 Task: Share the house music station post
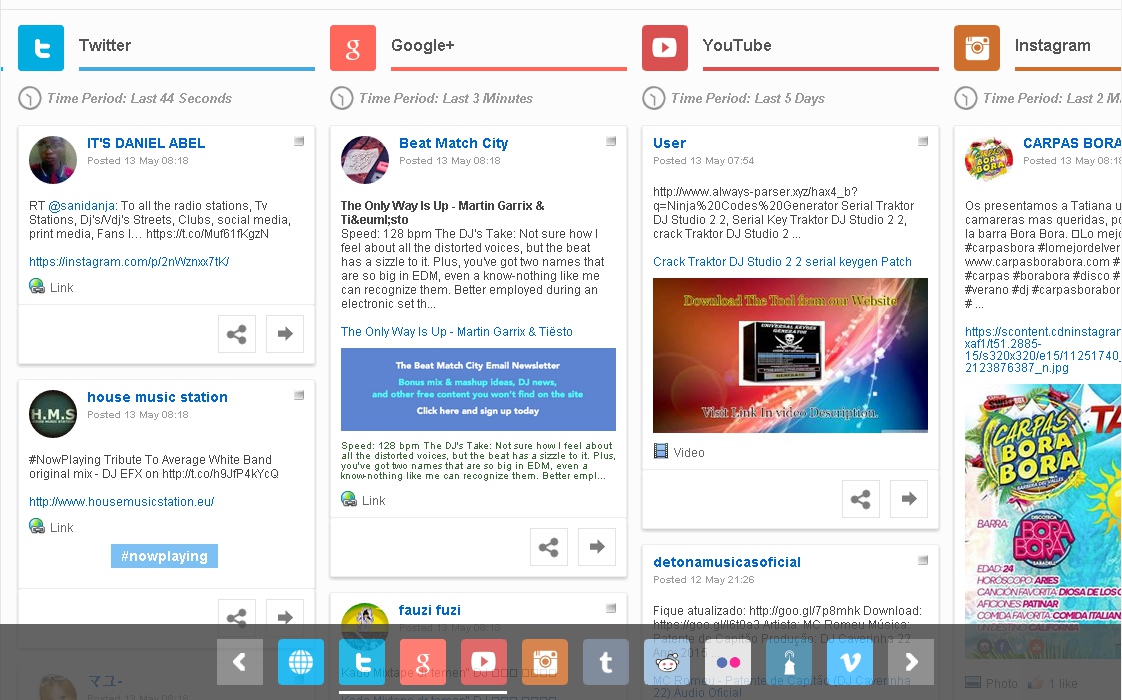pos(237,612)
